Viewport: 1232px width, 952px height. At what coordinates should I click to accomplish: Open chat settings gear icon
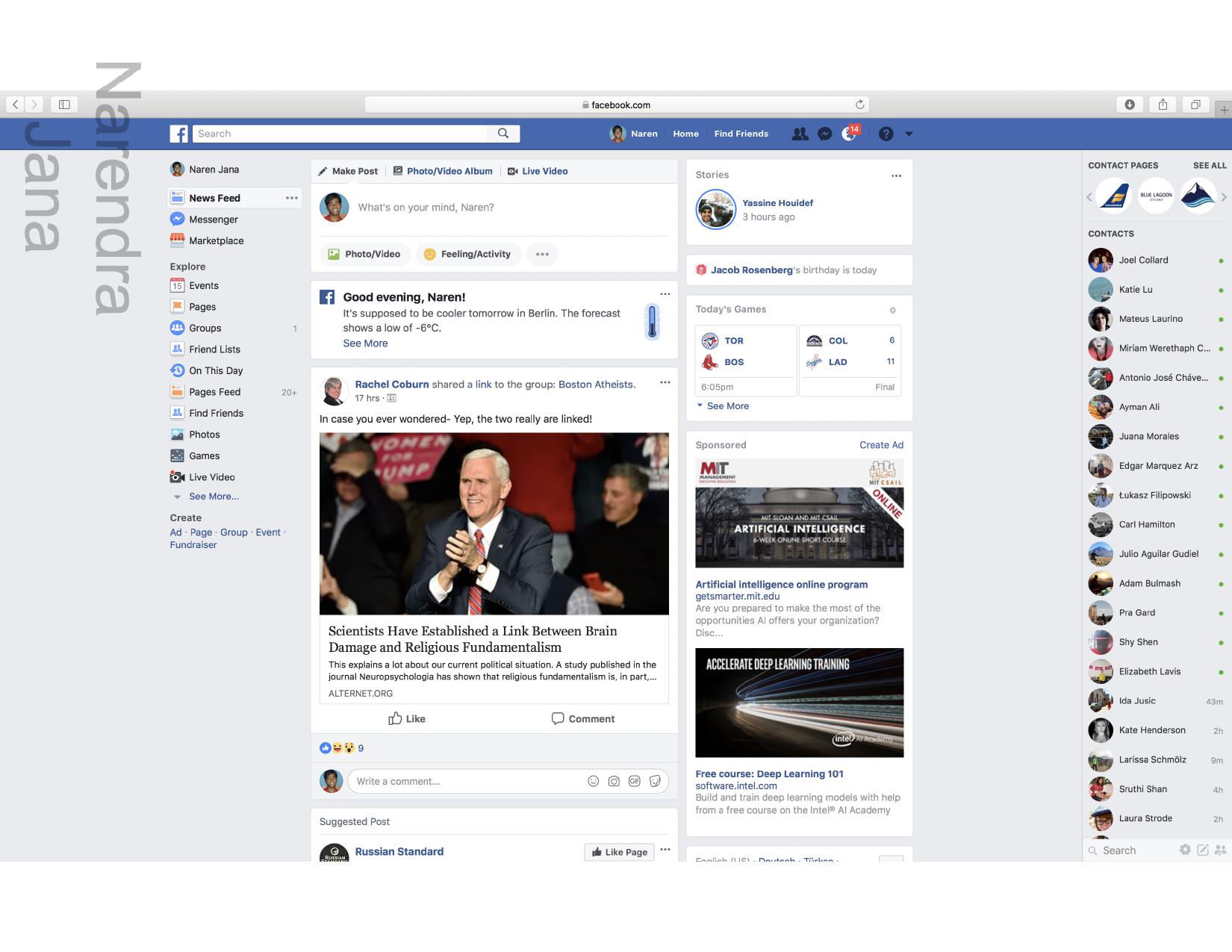1185,850
